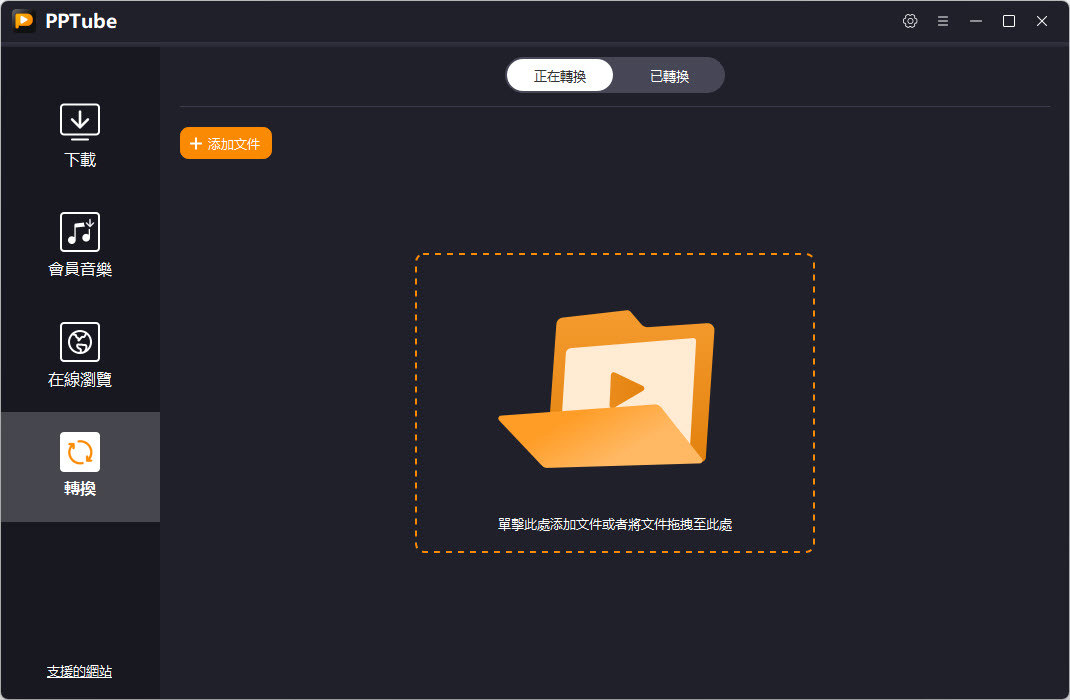Toggle the conversion status segmented switcher

[x=615, y=75]
